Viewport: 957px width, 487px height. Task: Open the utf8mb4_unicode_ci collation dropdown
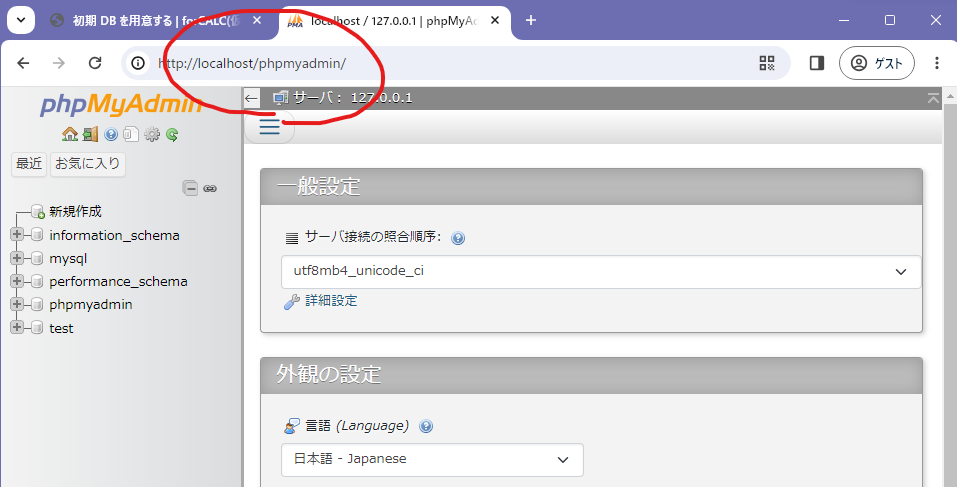600,271
